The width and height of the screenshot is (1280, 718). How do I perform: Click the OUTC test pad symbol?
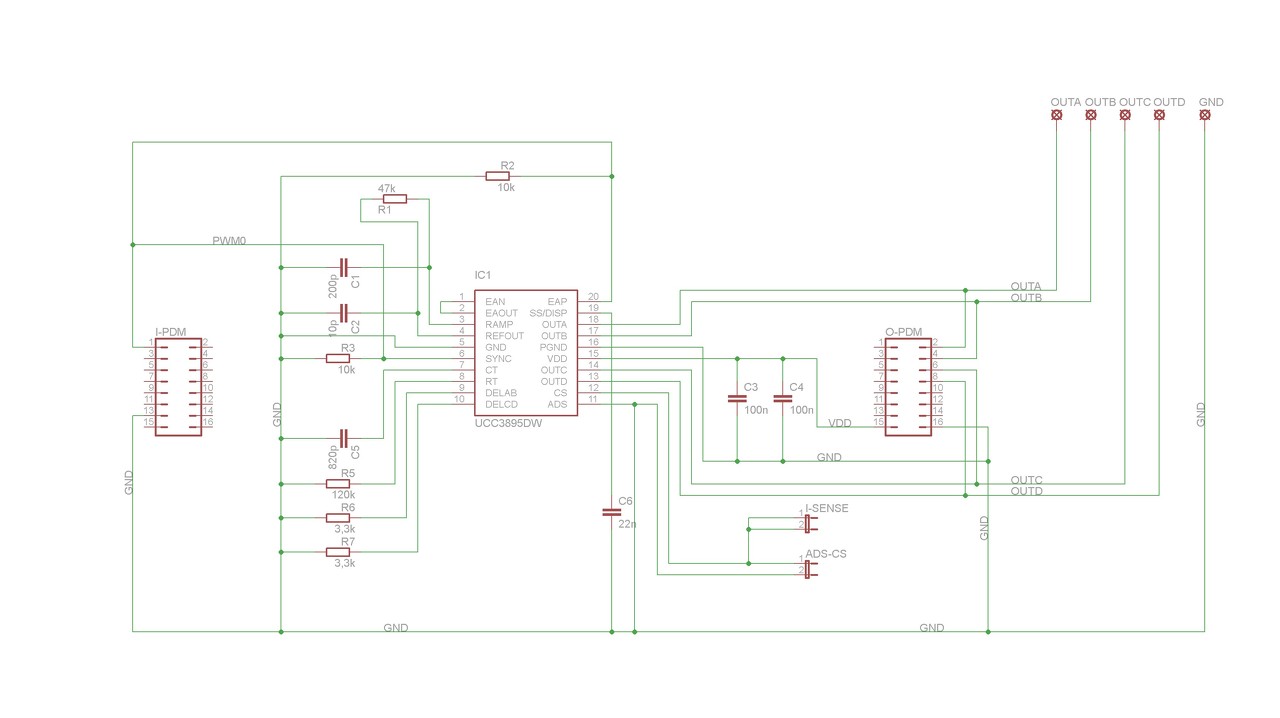coord(1125,115)
